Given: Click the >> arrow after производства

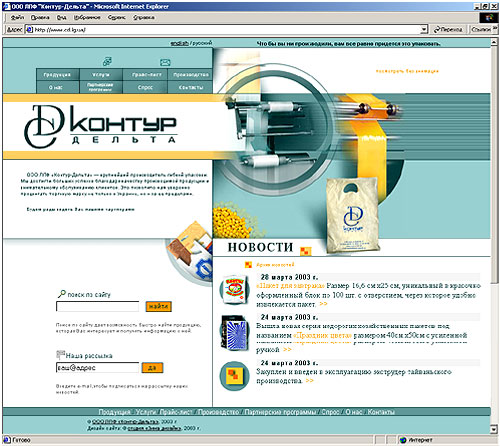Looking at the screenshot, I should (x=309, y=380).
